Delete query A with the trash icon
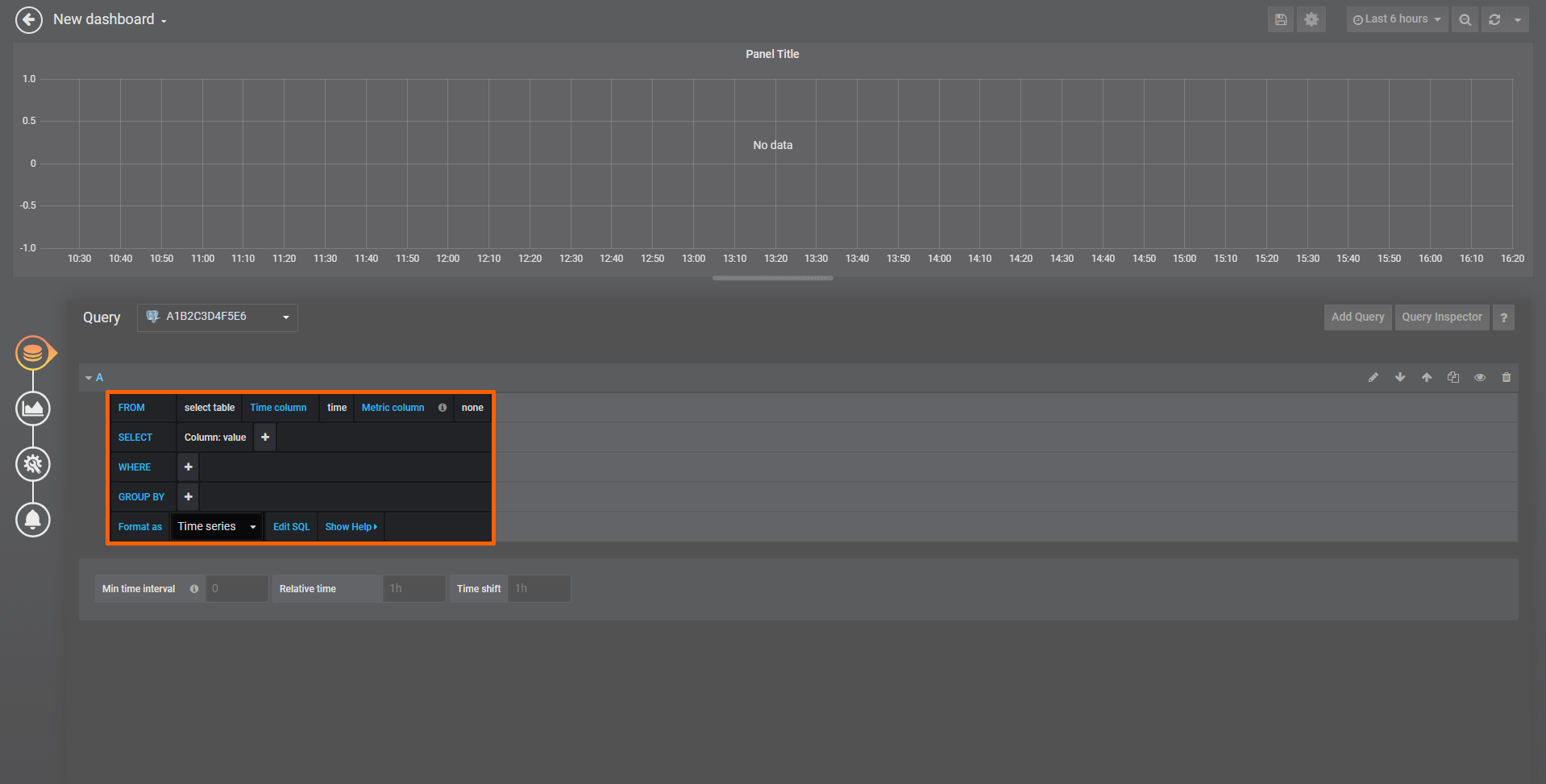 [1506, 376]
